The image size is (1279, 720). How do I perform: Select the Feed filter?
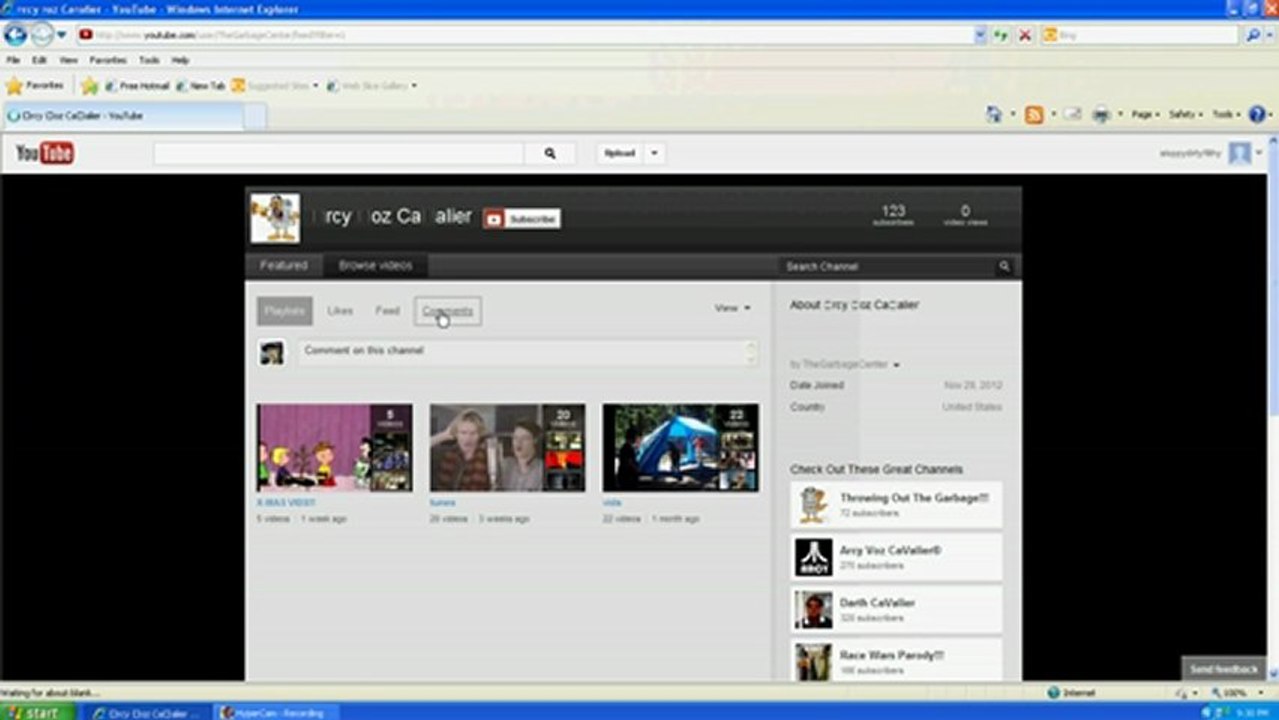click(387, 311)
